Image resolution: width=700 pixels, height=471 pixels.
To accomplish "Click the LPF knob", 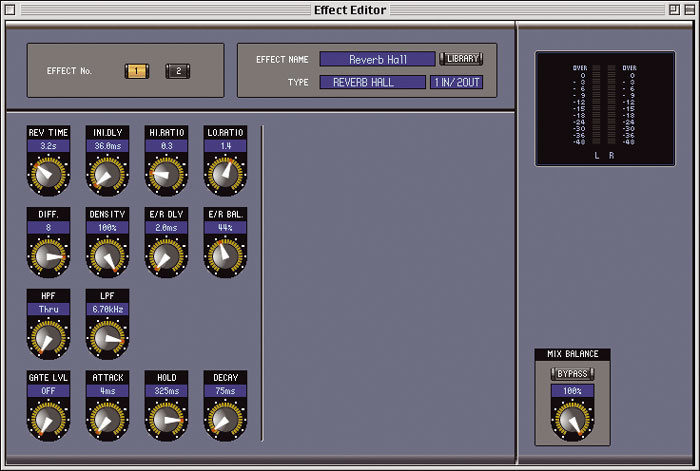I will click(106, 340).
